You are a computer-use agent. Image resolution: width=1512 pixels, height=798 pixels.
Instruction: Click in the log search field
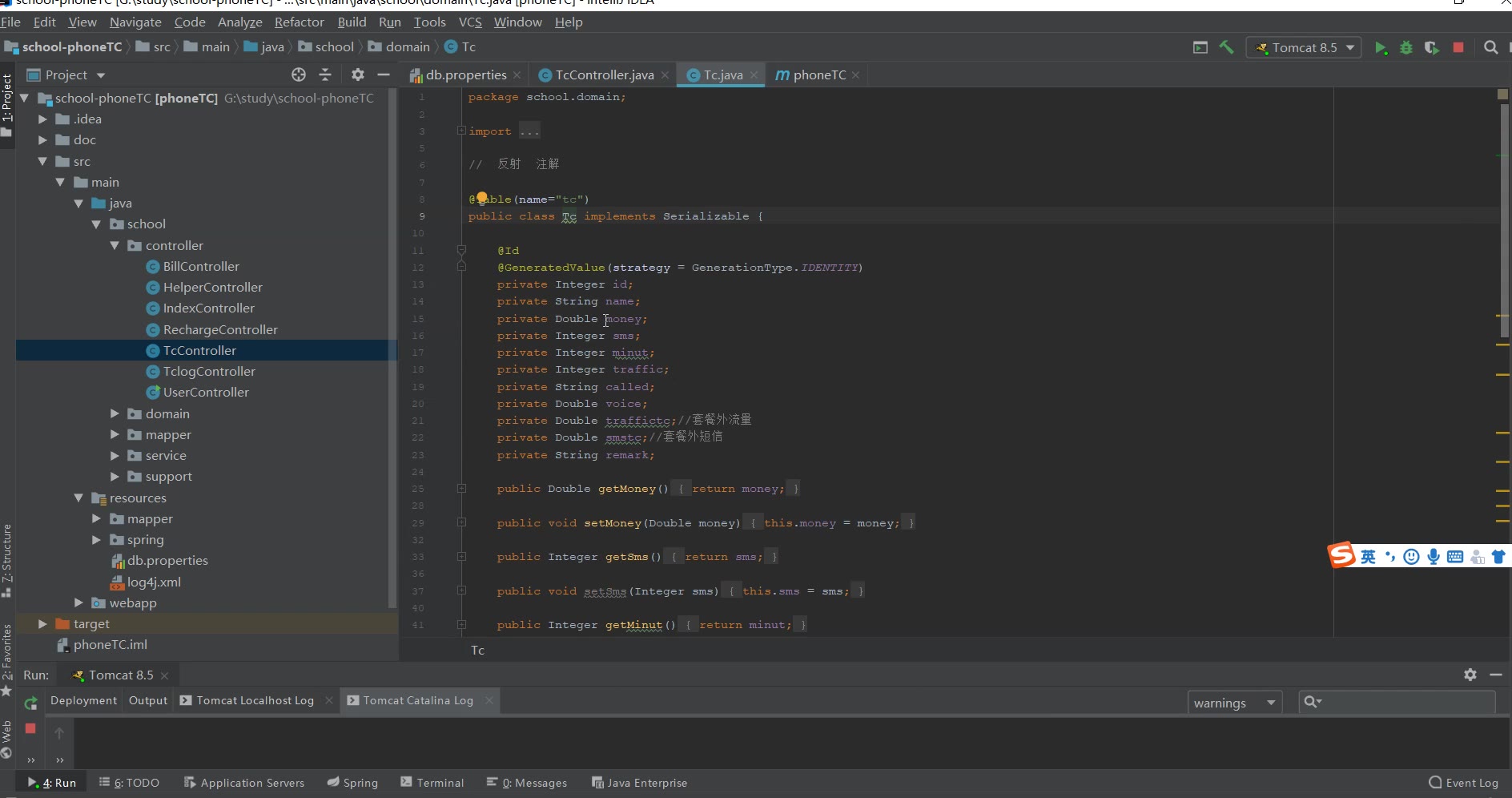pos(1406,703)
